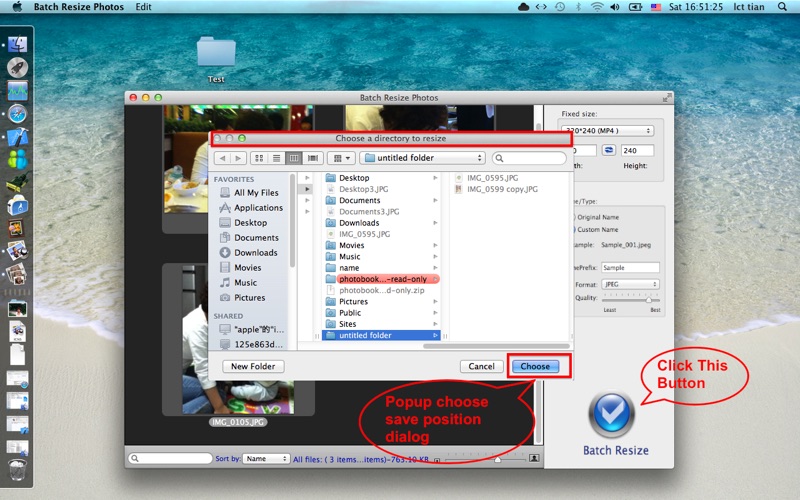Click the main window search field
This screenshot has height=500, width=800.
pyautogui.click(x=170, y=459)
